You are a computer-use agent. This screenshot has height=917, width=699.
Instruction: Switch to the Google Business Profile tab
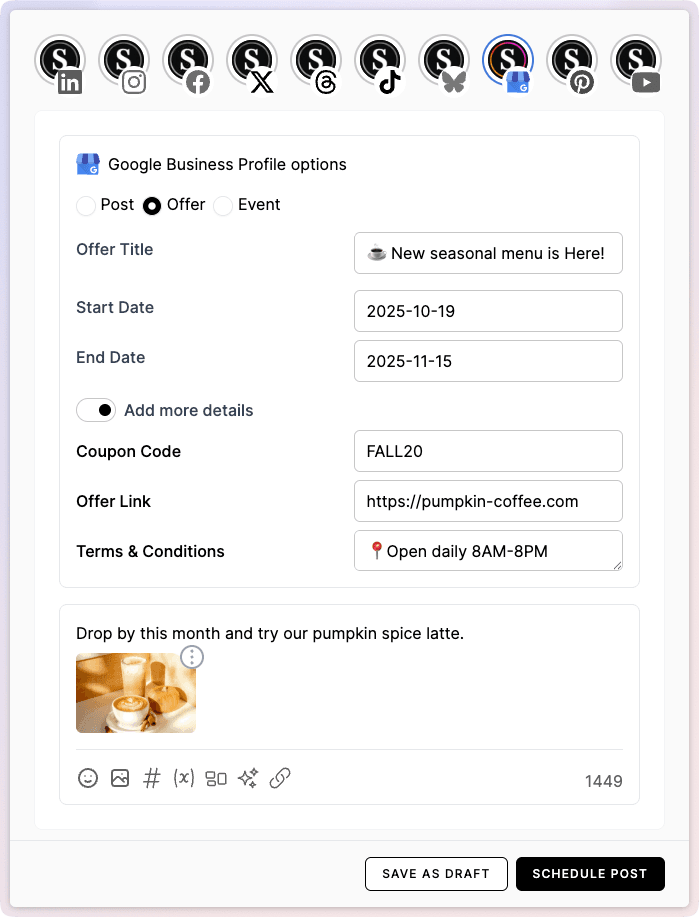pyautogui.click(x=508, y=61)
